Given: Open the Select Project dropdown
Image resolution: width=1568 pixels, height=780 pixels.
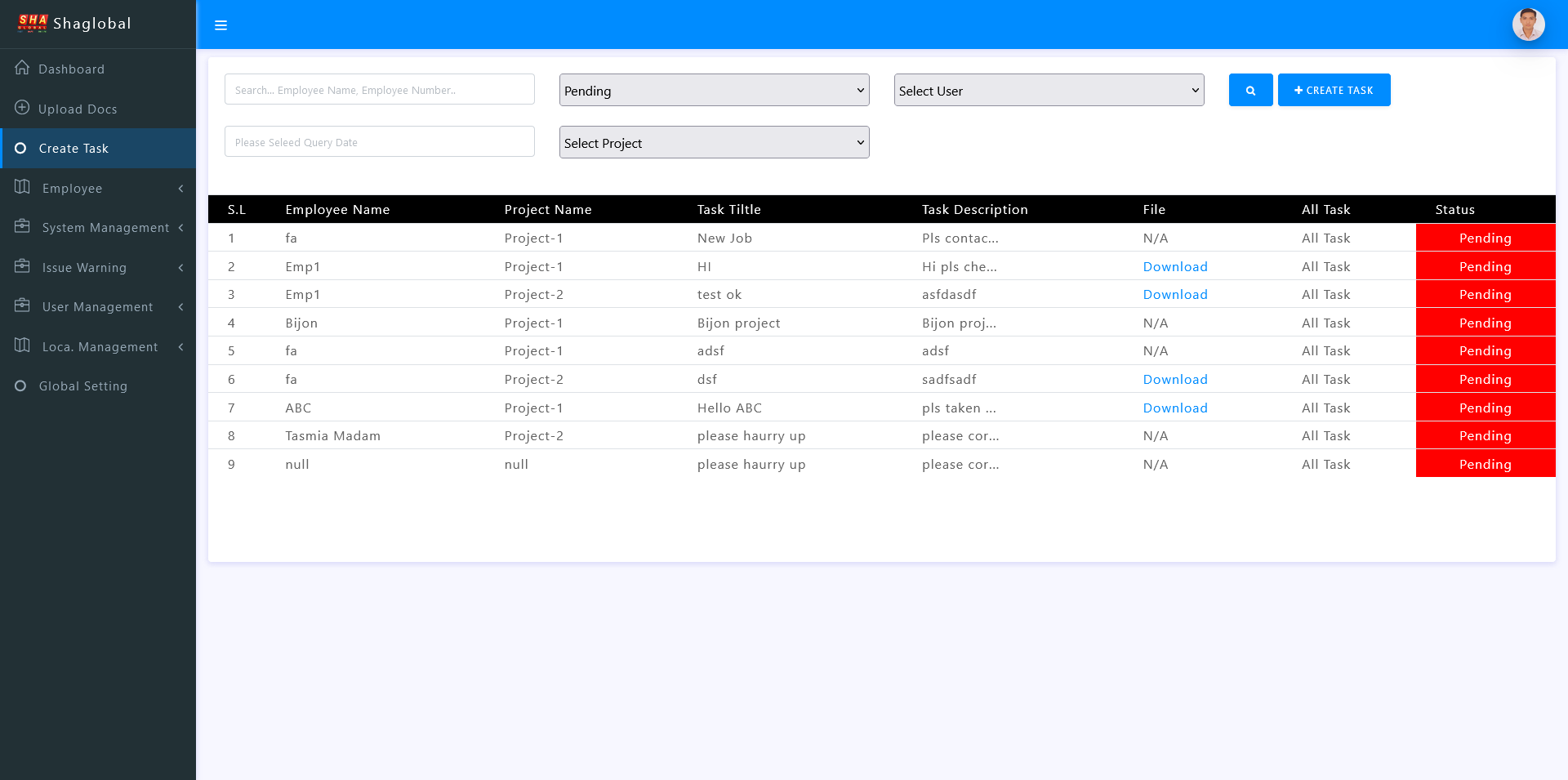Looking at the screenshot, I should click(x=714, y=142).
